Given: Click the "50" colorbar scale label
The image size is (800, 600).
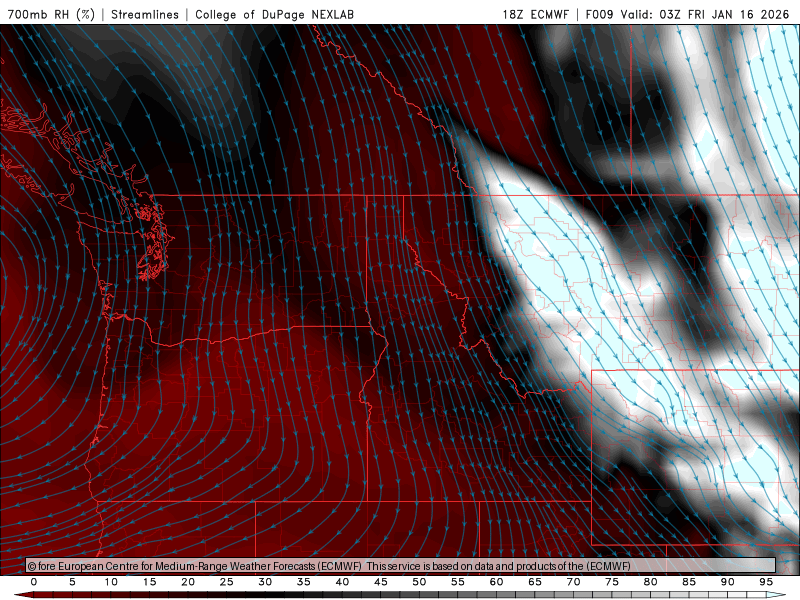Looking at the screenshot, I should (419, 582).
